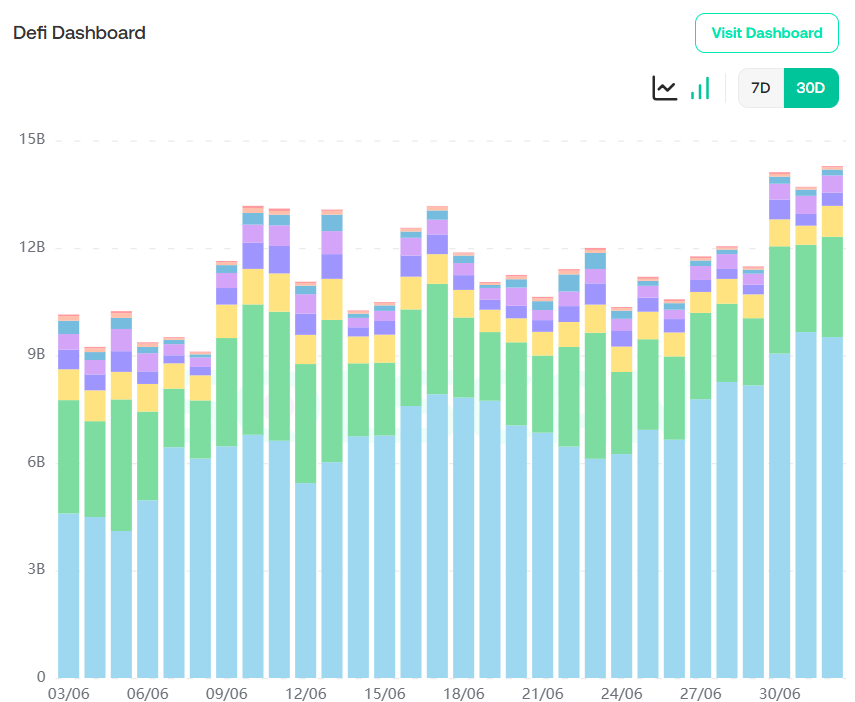Click the 06/06 x-axis date label
The width and height of the screenshot is (855, 702).
(x=147, y=693)
